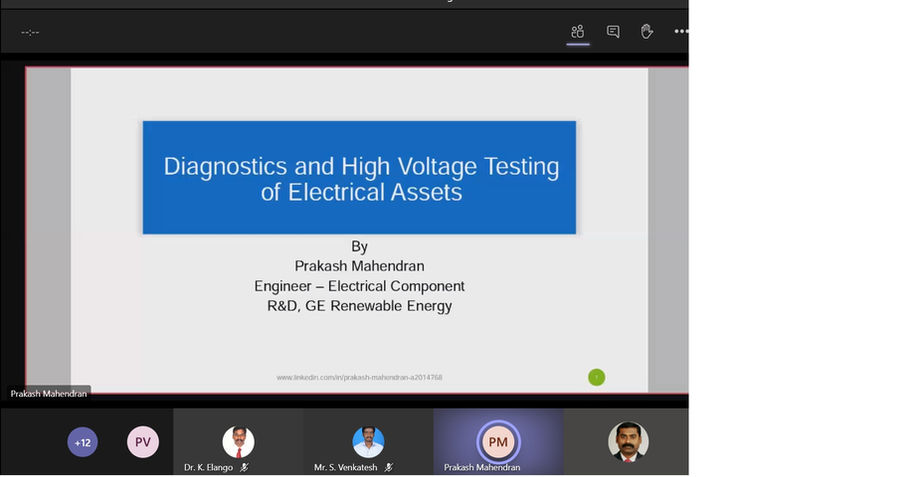Click the muted mic icon beside Dr. K. Elango

pyautogui.click(x=244, y=467)
